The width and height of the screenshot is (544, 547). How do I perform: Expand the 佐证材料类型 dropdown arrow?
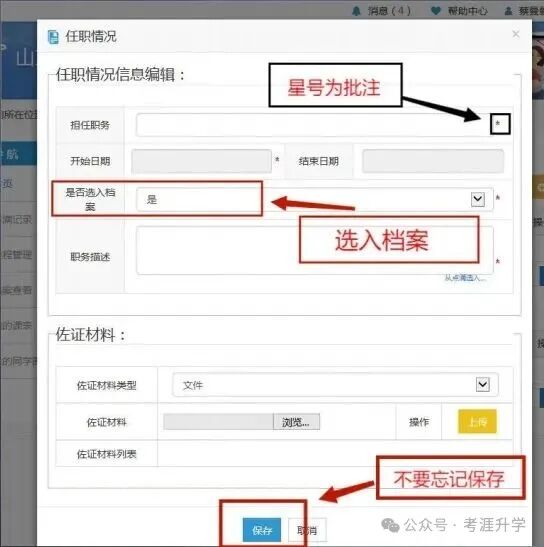tap(483, 384)
